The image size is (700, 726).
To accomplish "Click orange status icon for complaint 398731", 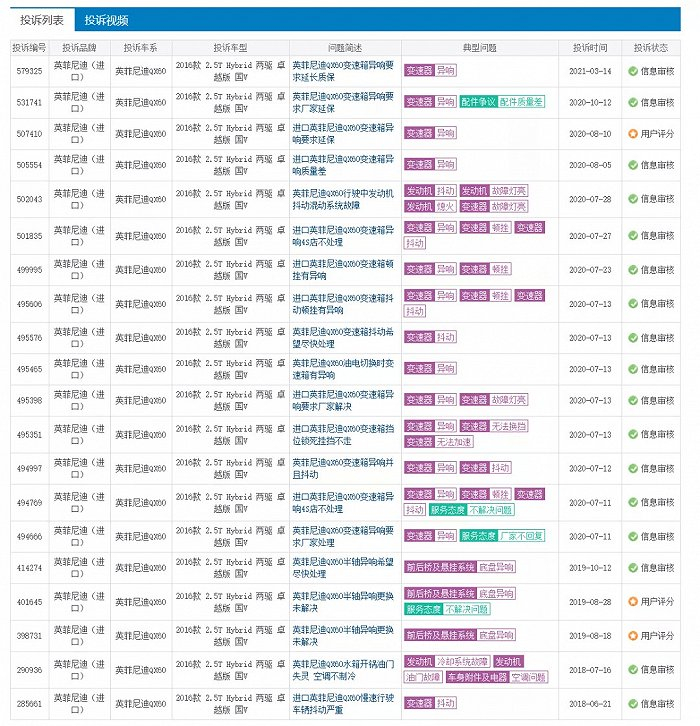I will click(633, 636).
